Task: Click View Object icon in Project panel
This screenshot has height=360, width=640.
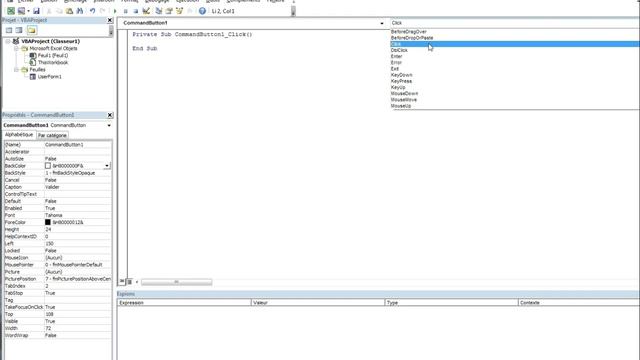Action: point(19,30)
